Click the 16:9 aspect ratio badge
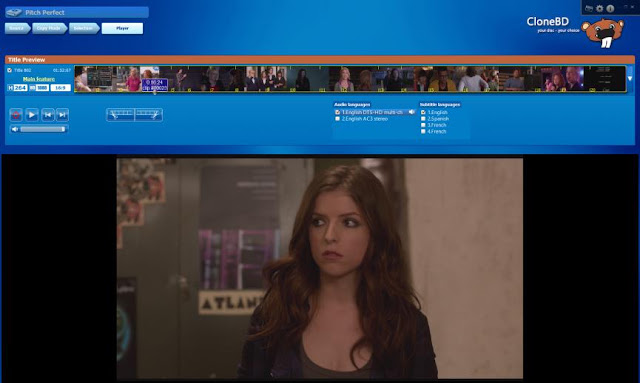This screenshot has height=383, width=640. coord(60,88)
